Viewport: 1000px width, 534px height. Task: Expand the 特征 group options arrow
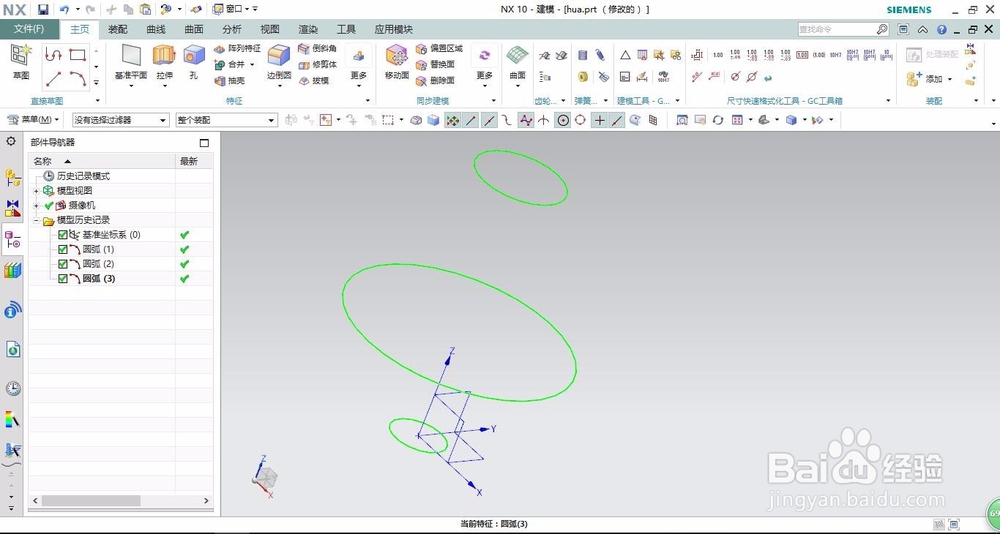pos(368,101)
